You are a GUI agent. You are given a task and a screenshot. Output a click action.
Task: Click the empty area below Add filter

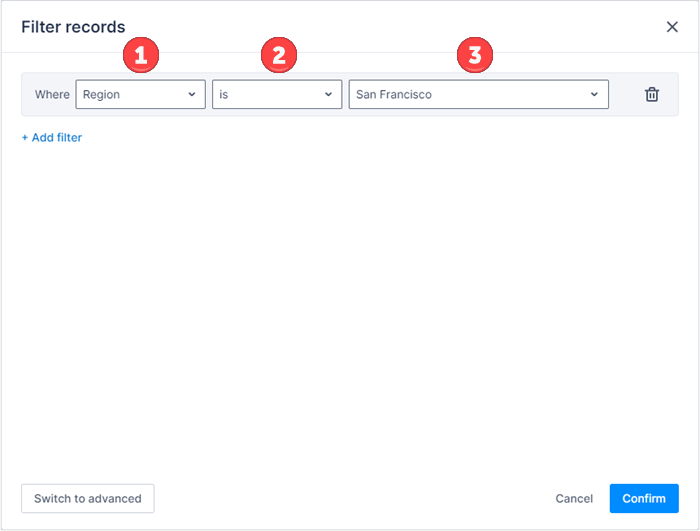click(350, 300)
